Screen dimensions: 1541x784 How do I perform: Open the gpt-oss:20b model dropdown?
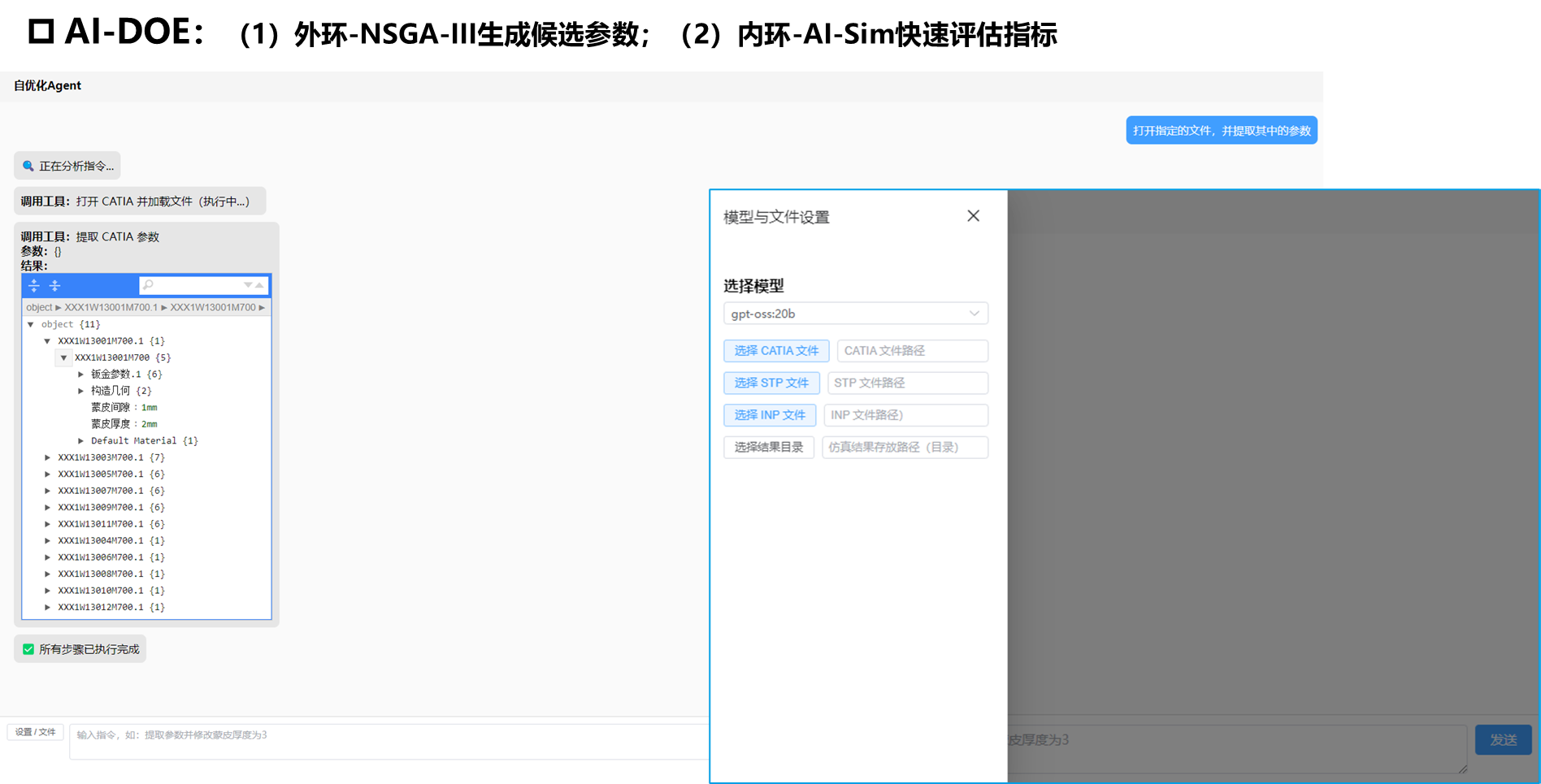[x=855, y=314]
